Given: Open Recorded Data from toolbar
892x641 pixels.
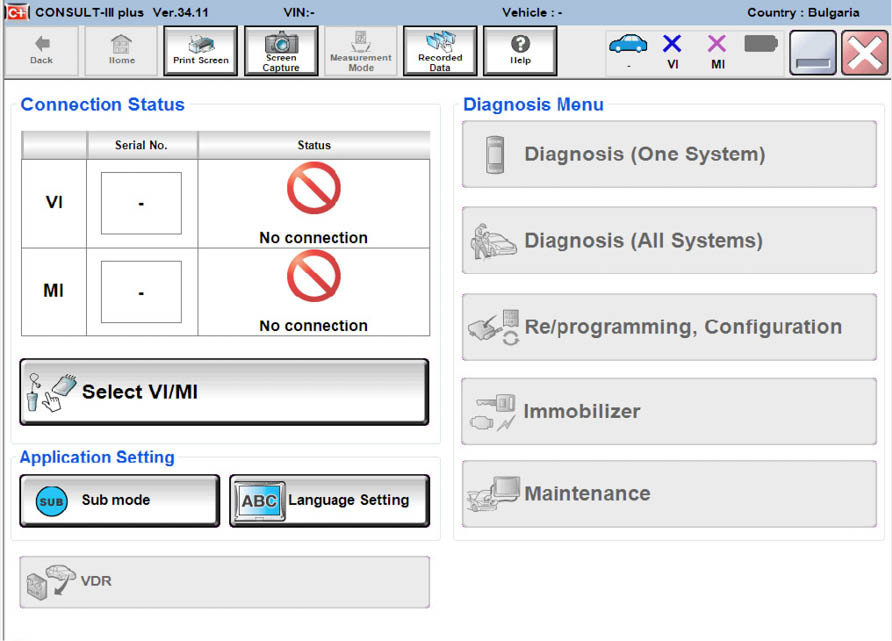Looking at the screenshot, I should (440, 50).
